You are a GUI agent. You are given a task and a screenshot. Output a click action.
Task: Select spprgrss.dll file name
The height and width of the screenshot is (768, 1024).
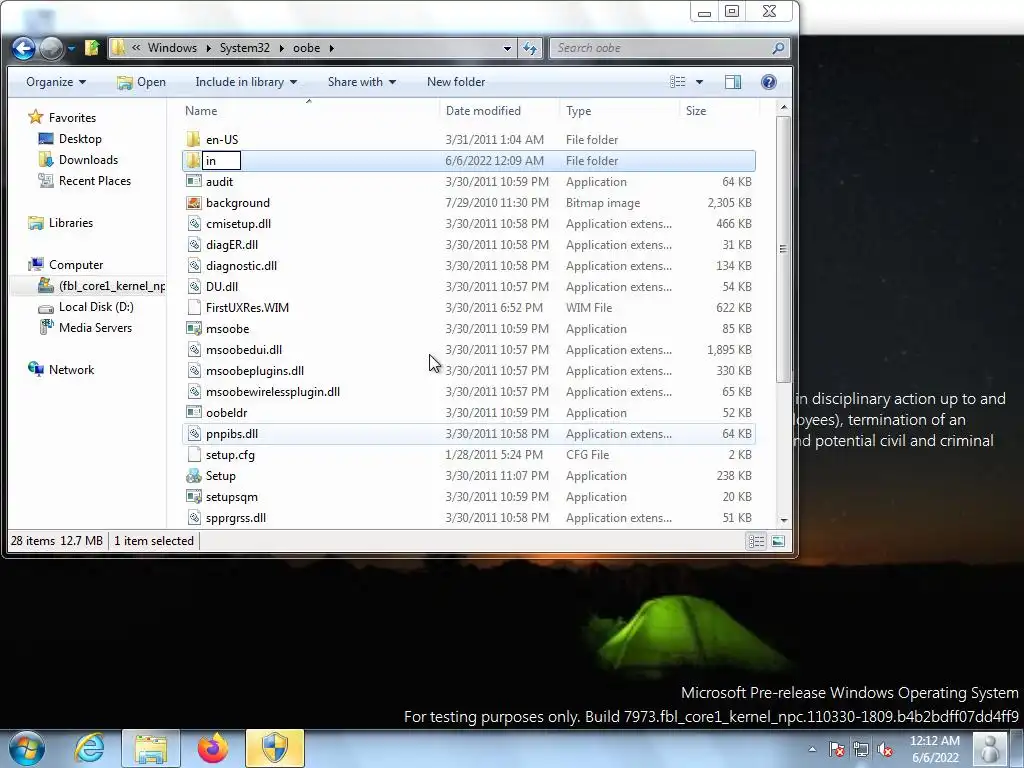236,518
